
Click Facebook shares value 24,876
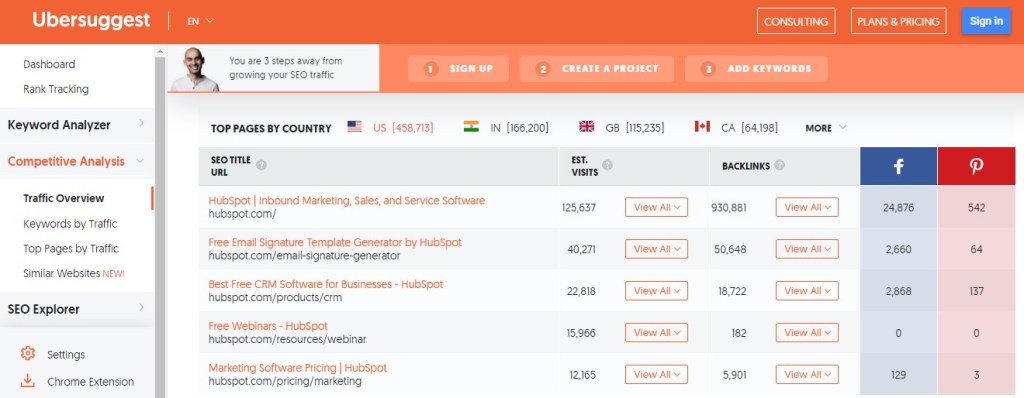tap(899, 208)
